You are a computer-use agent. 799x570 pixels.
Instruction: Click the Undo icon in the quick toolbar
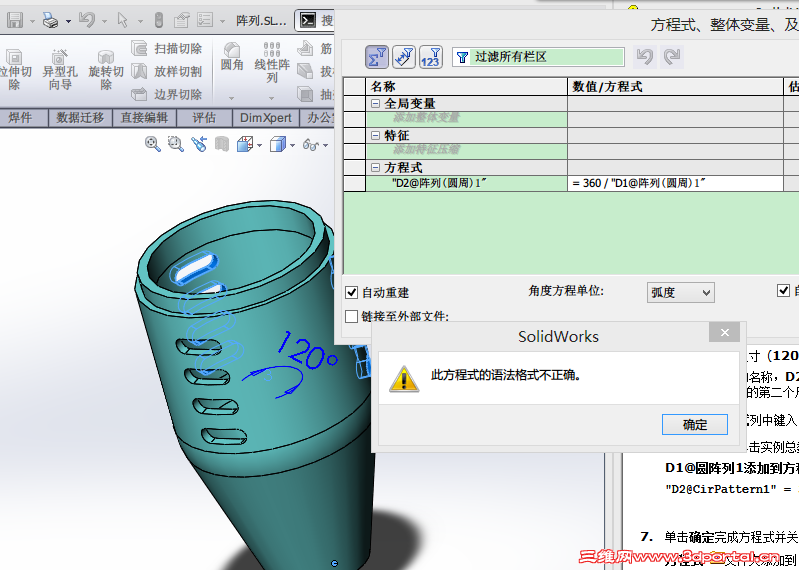pyautogui.click(x=87, y=20)
